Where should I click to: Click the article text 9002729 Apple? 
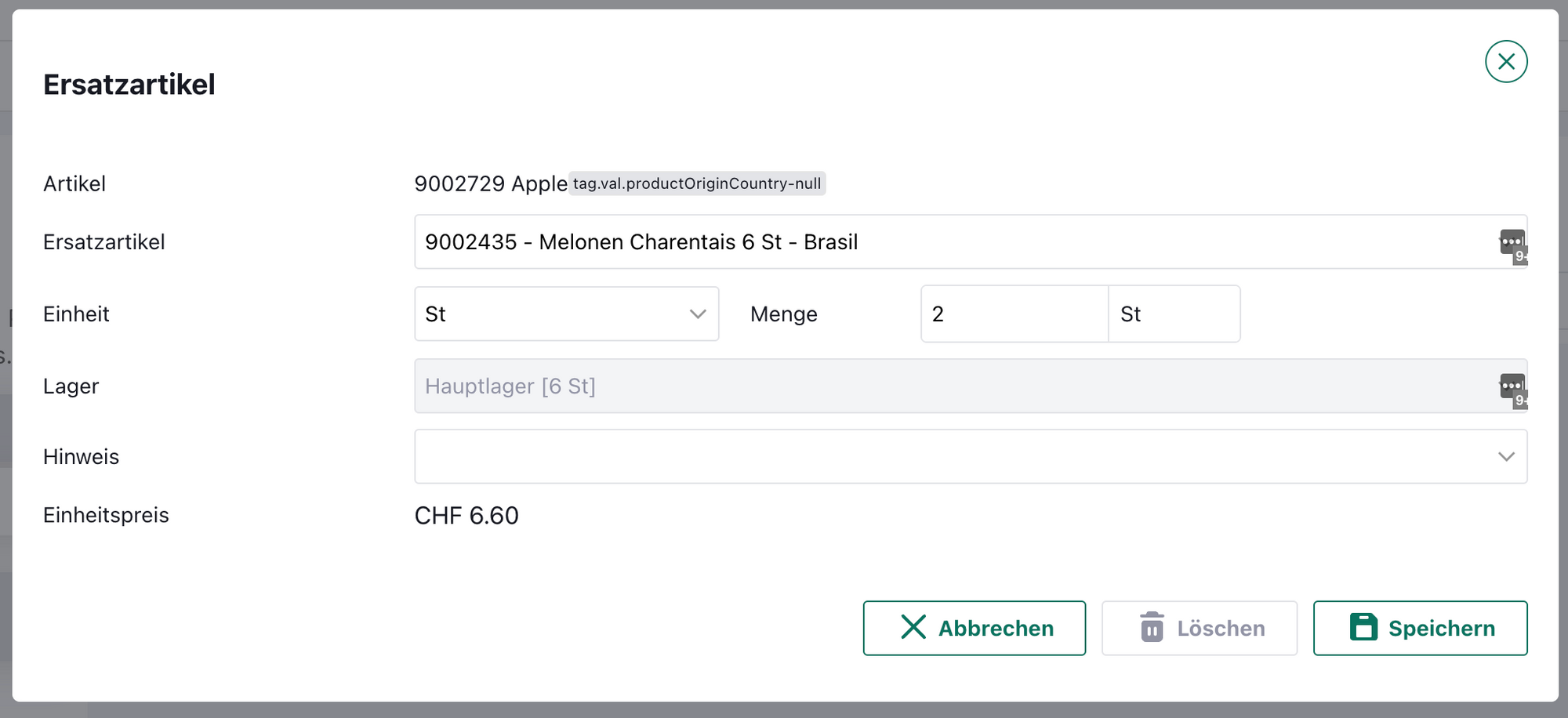point(490,184)
